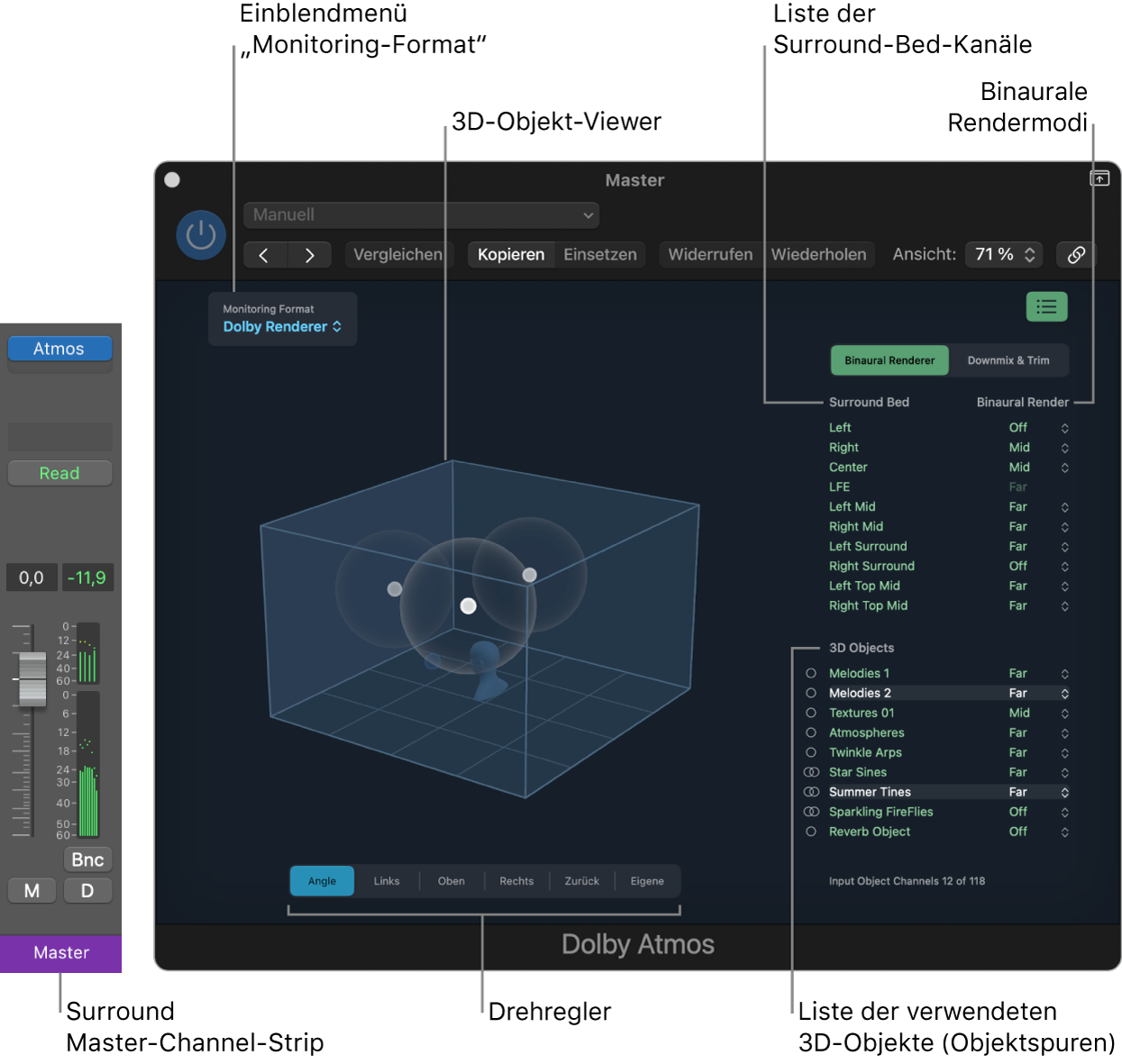Screen dimensions: 1122x1064
Task: Click the Summer Tines stereo object icon
Action: [811, 792]
